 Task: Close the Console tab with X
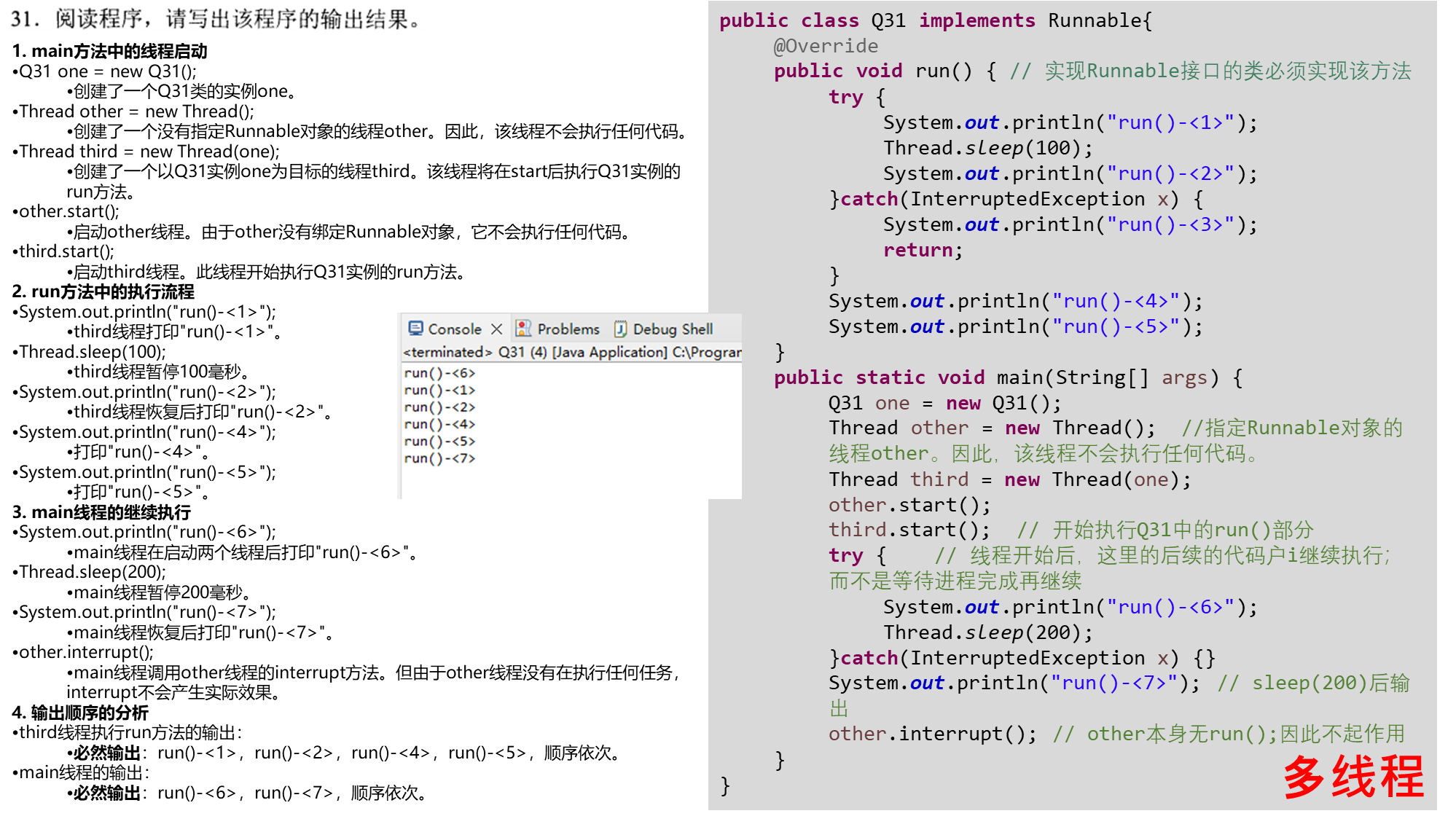(497, 329)
